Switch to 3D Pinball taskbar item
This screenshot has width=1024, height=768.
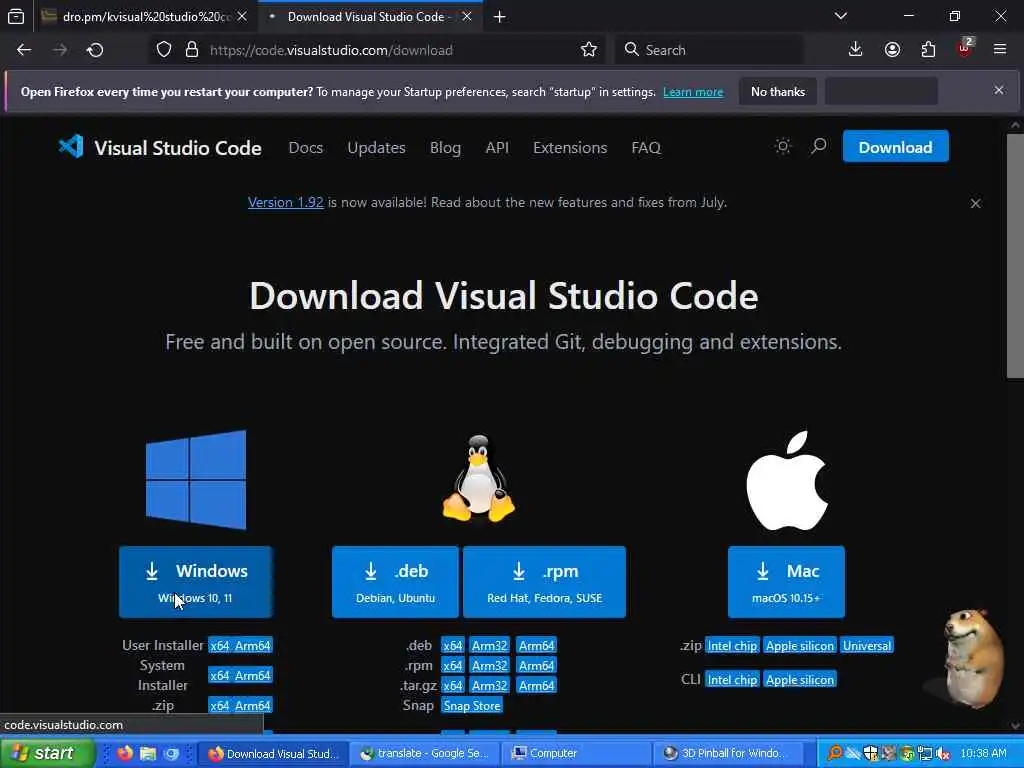730,753
